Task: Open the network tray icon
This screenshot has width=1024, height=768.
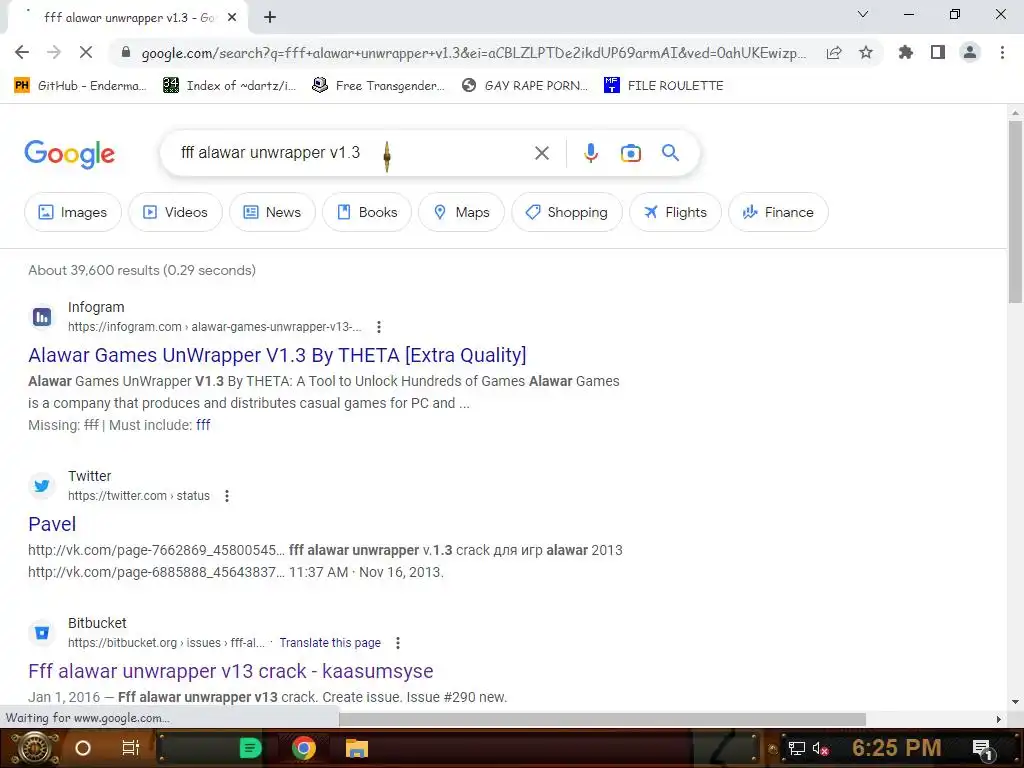Action: (796, 748)
